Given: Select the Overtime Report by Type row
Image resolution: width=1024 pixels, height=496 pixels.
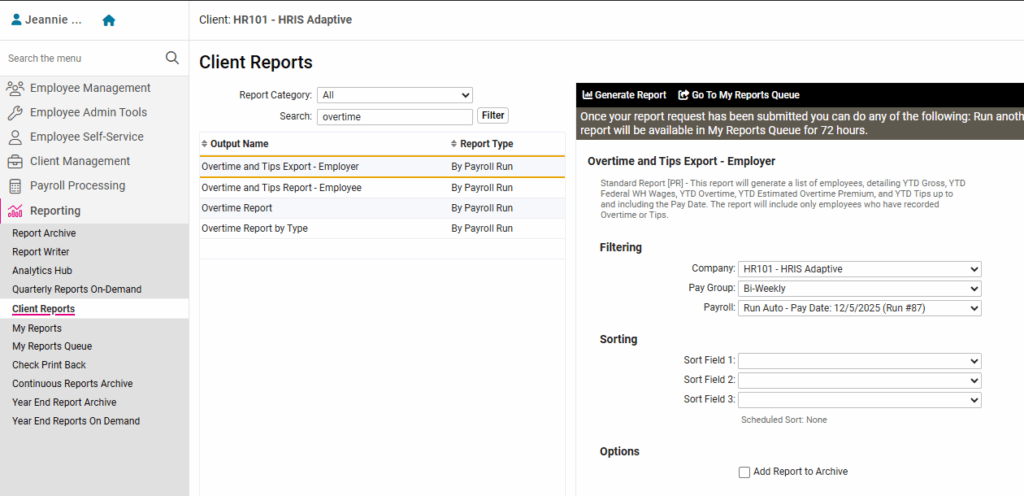Looking at the screenshot, I should pos(254,229).
